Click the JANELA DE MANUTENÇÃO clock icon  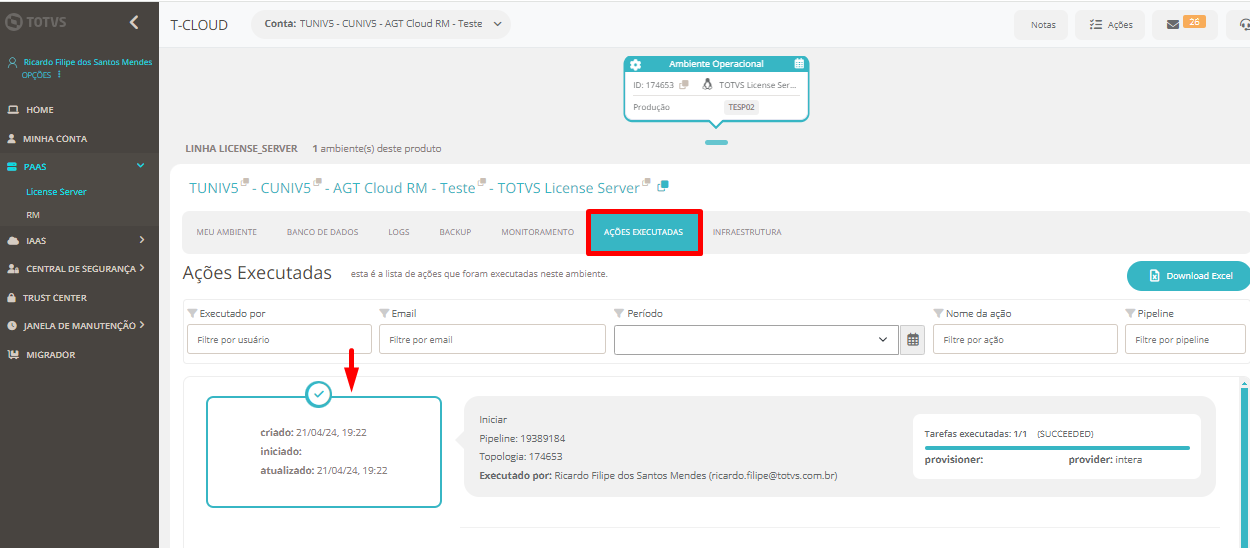coord(13,326)
